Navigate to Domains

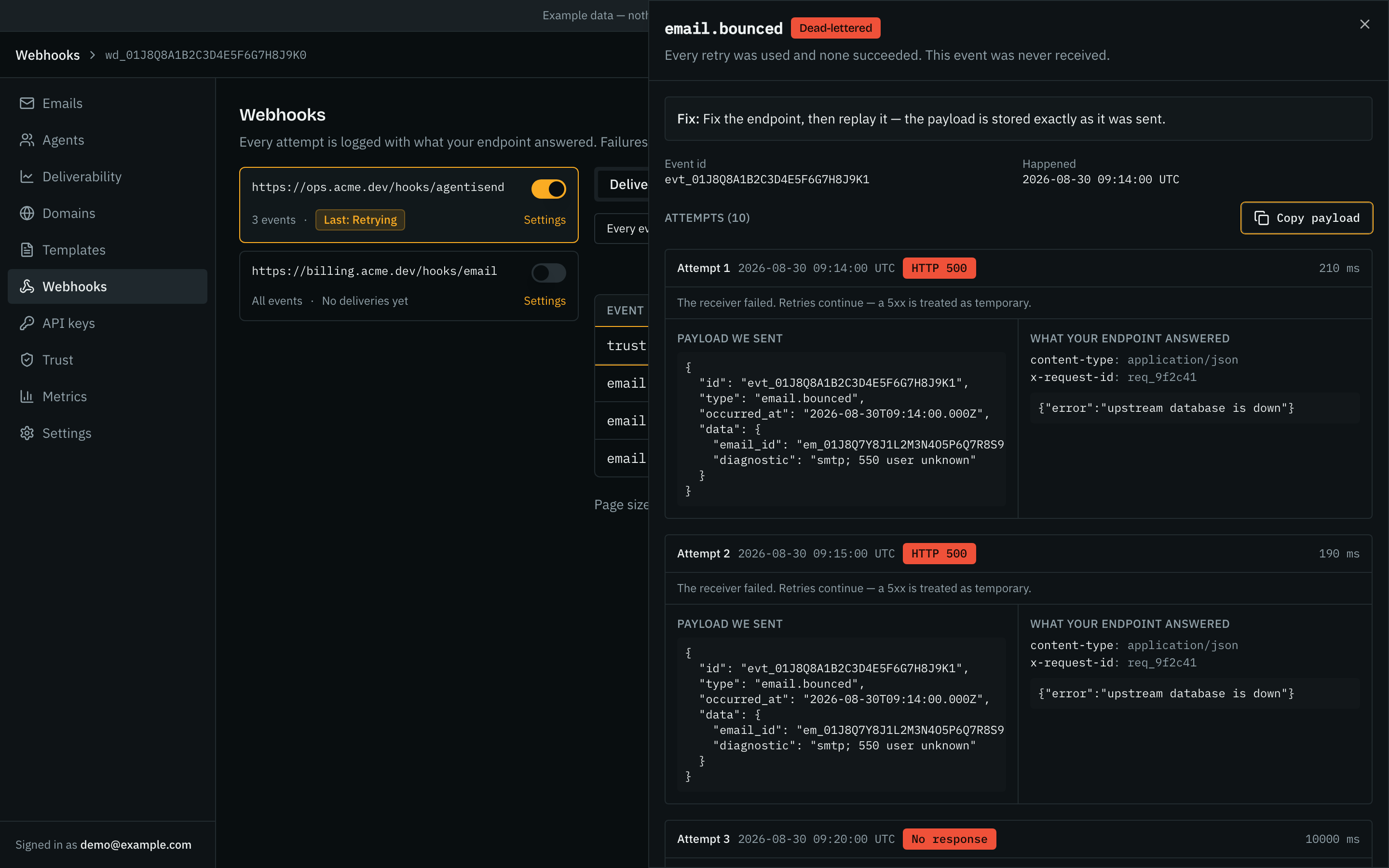coord(108,213)
